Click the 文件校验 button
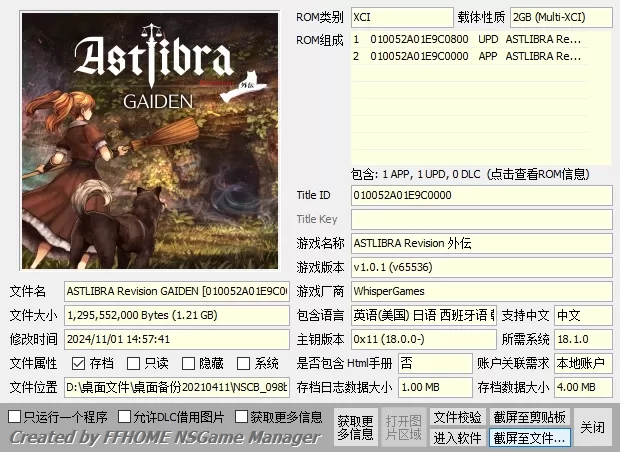The width and height of the screenshot is (620, 452). tap(457, 417)
